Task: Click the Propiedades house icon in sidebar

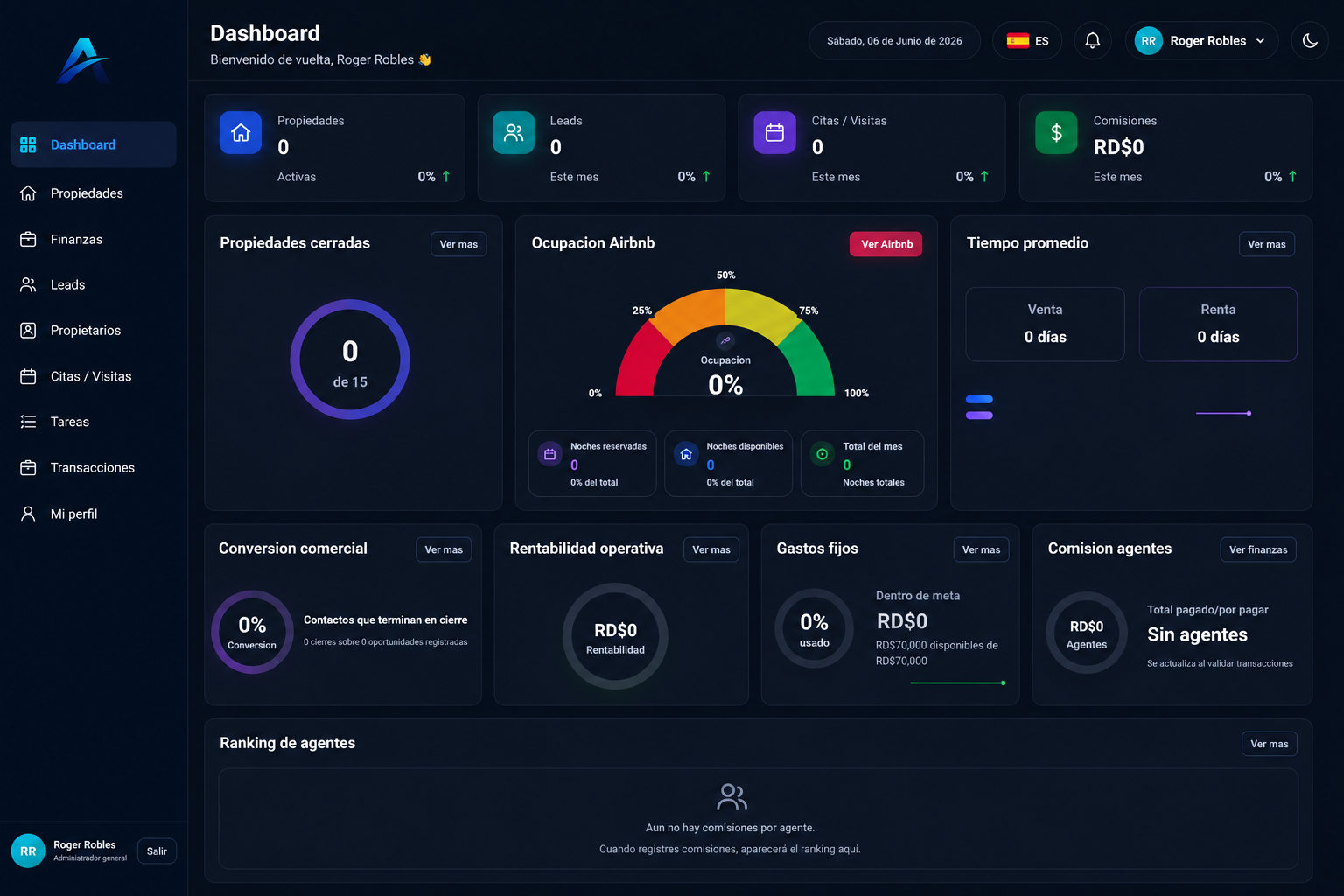Action: click(28, 193)
